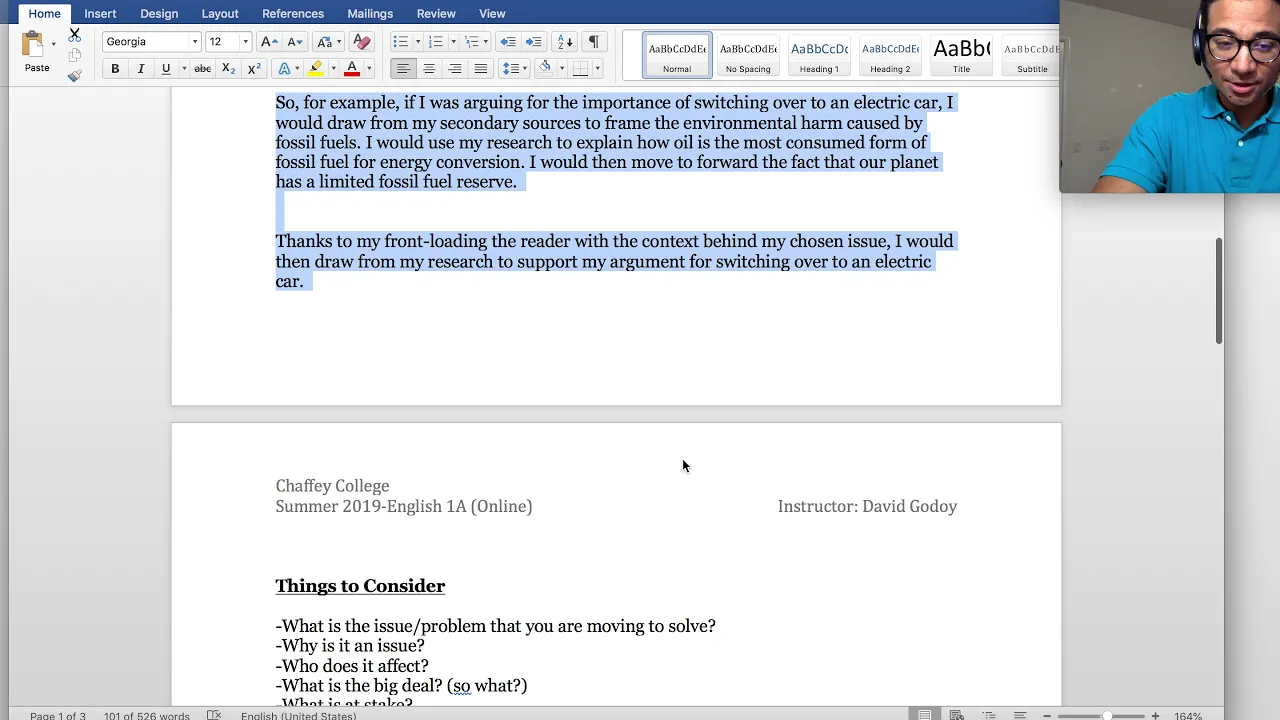Click the Paste clipboard icon
This screenshot has width=1280, height=720.
(33, 44)
